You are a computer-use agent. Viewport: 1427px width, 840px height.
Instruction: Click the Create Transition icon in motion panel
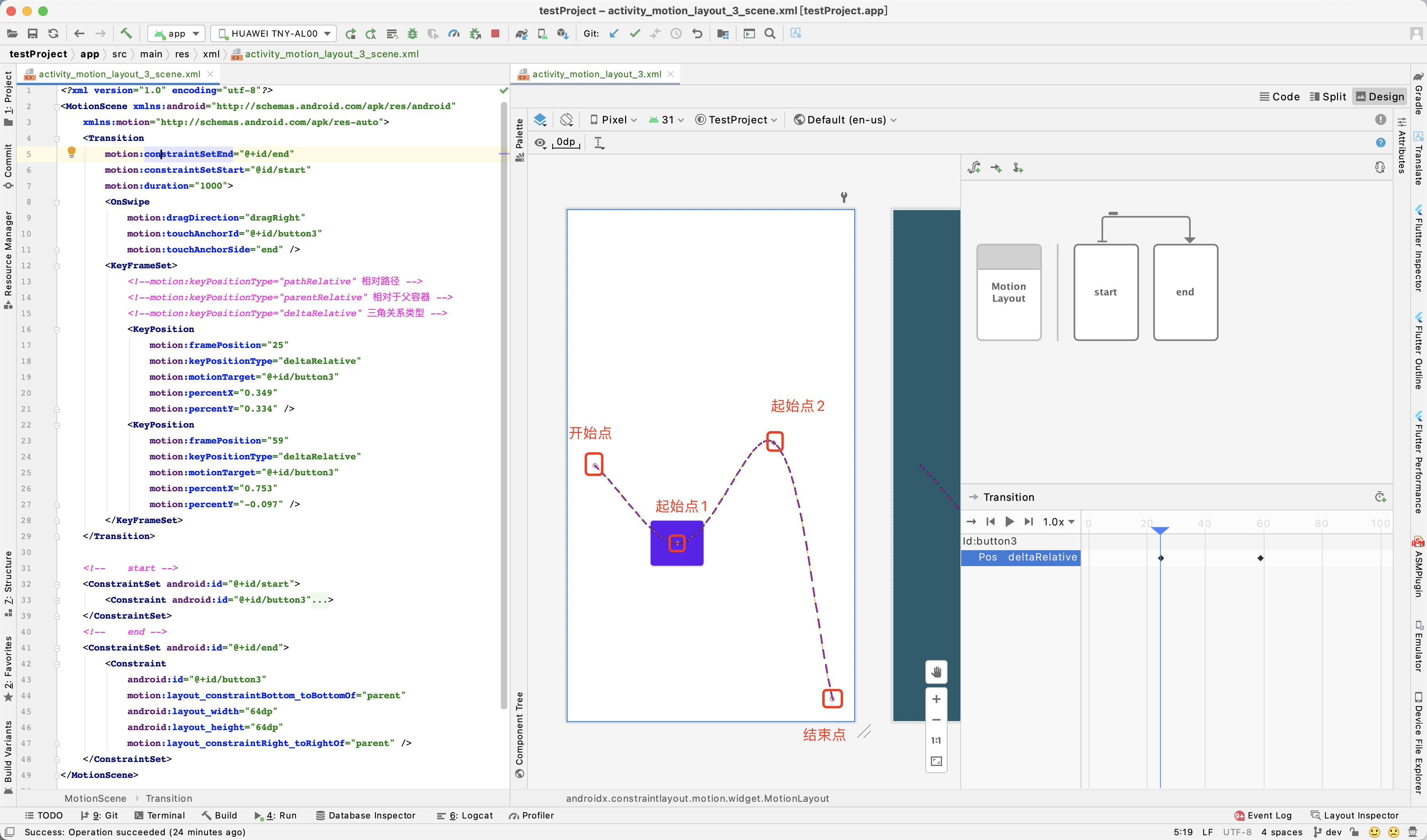tap(996, 168)
